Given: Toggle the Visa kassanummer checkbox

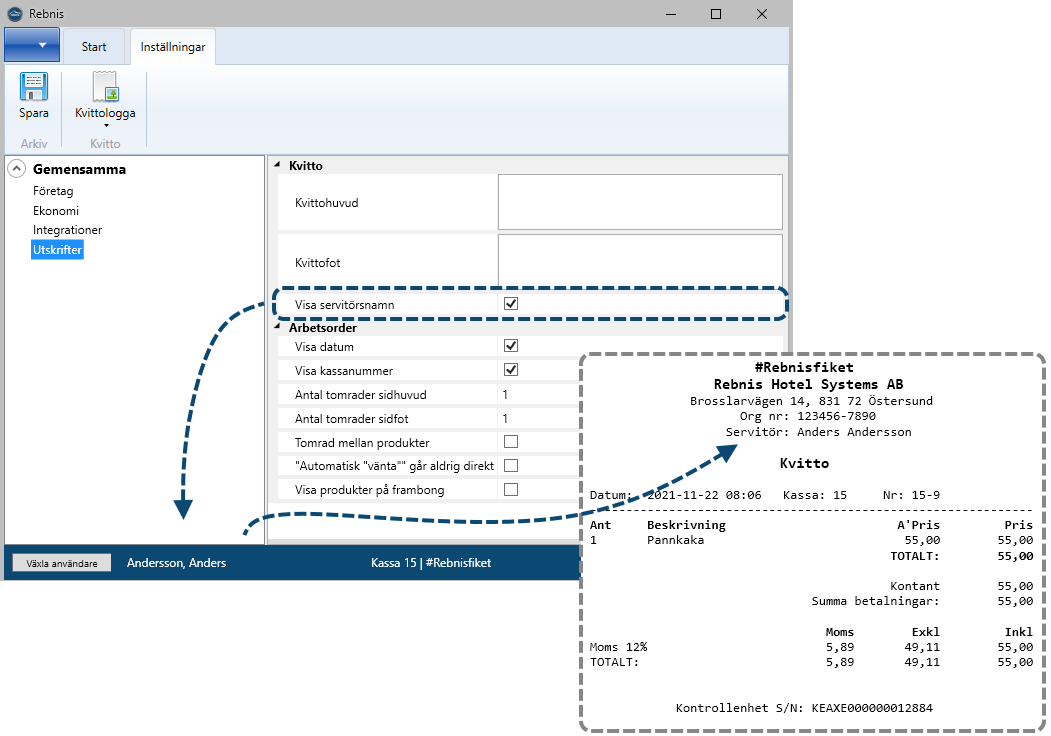Looking at the screenshot, I should [x=511, y=370].
